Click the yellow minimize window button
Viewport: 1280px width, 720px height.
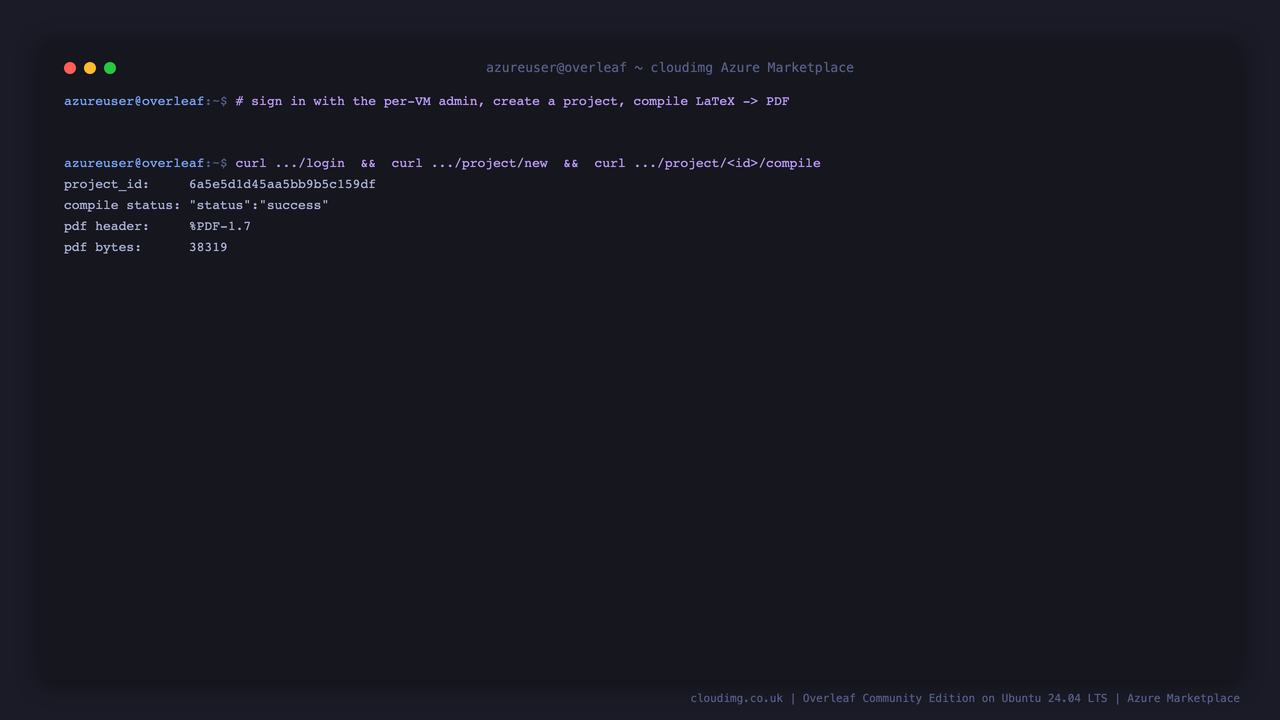tap(90, 68)
